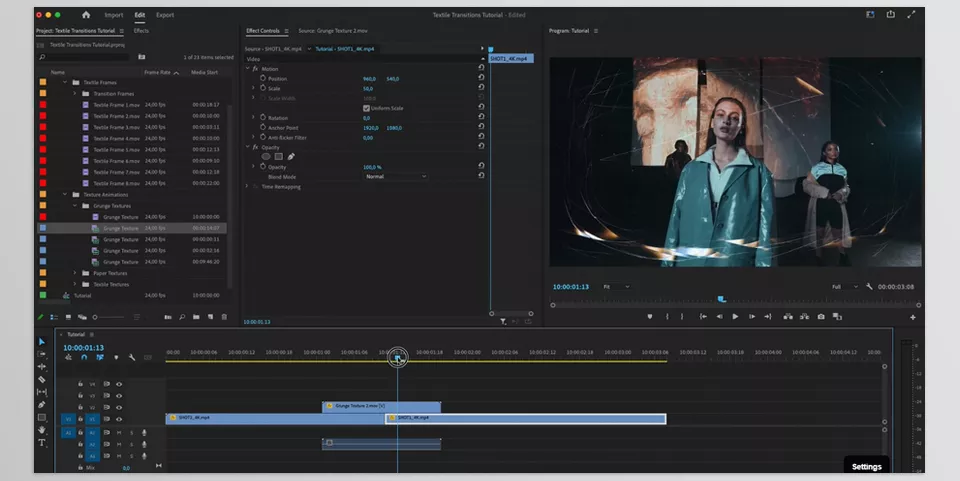Select the Ripple Edit tool
Screen dimensions: 960x481
click(42, 367)
